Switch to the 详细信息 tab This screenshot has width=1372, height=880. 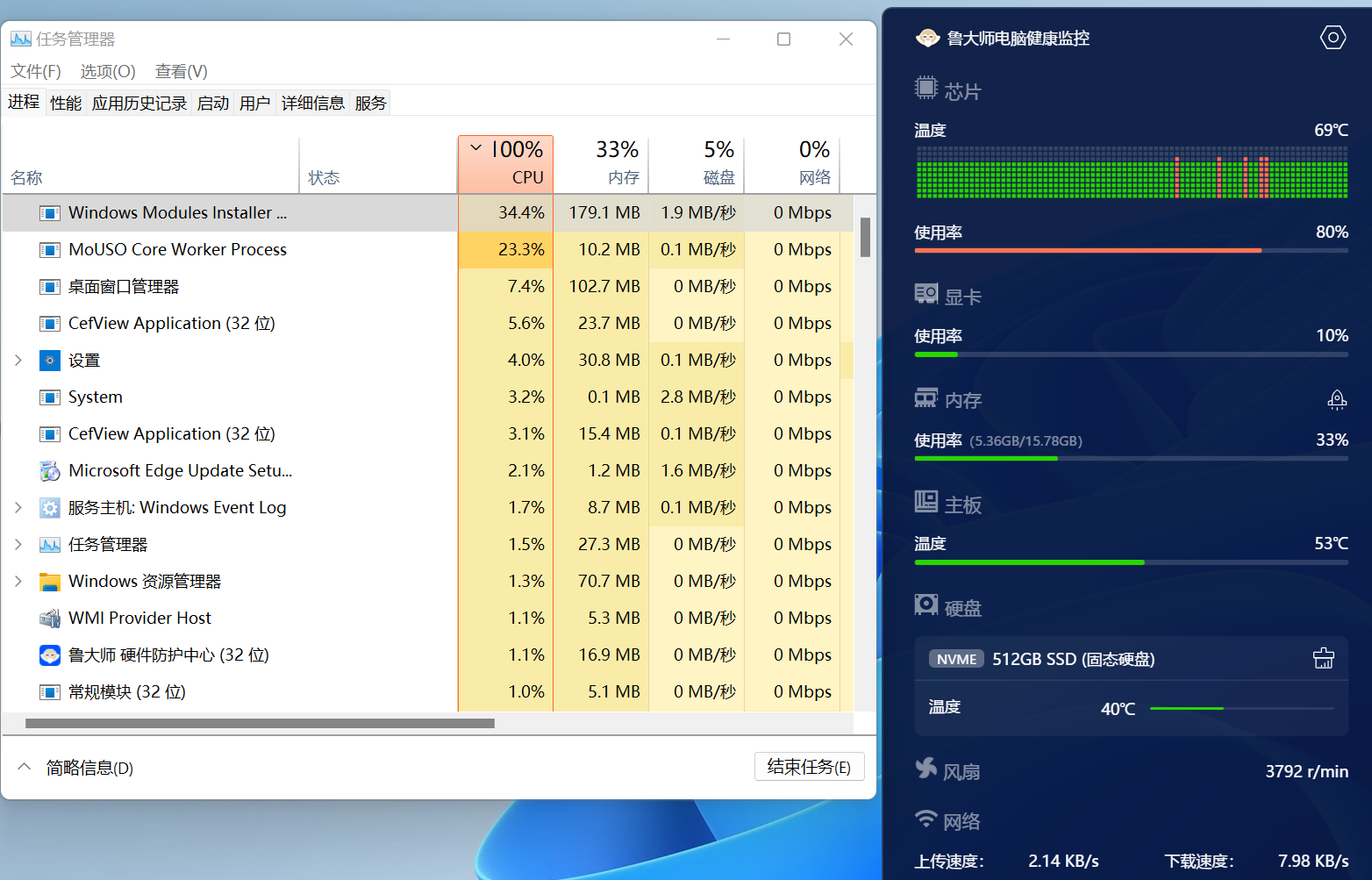click(x=313, y=104)
